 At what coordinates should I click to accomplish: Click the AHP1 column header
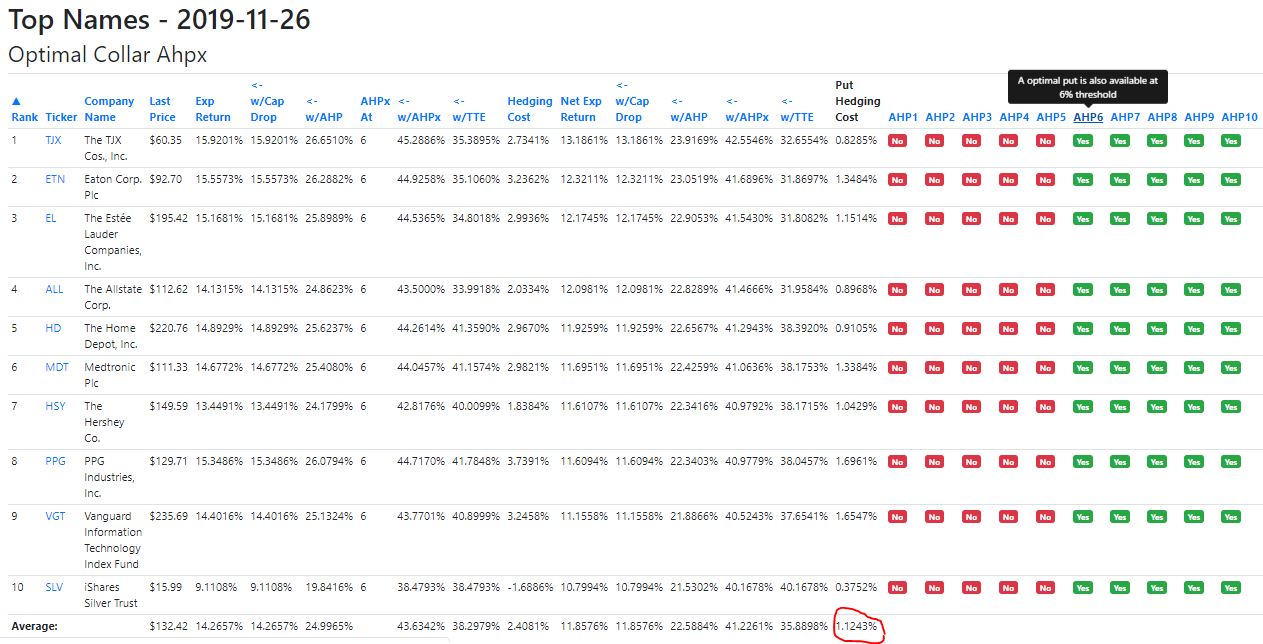pos(903,117)
